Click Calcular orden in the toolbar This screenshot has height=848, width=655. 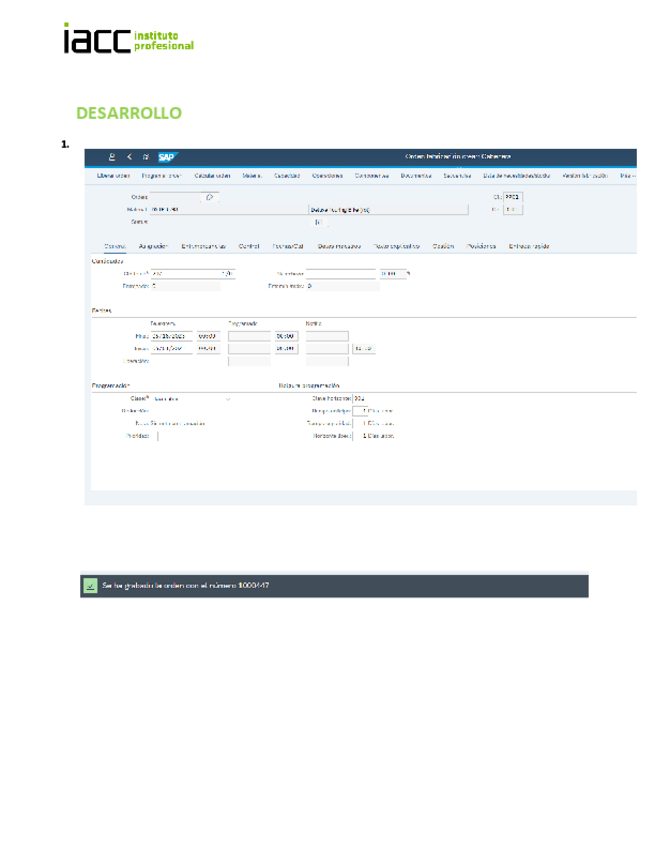coord(213,176)
